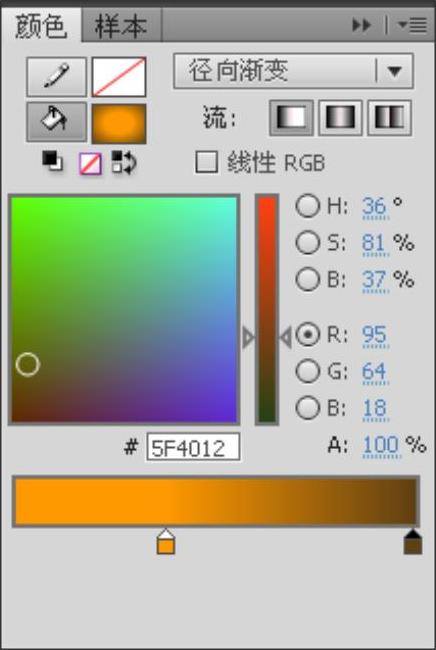The height and width of the screenshot is (650, 436).
Task: Click the no color icon
Action: (x=90, y=163)
